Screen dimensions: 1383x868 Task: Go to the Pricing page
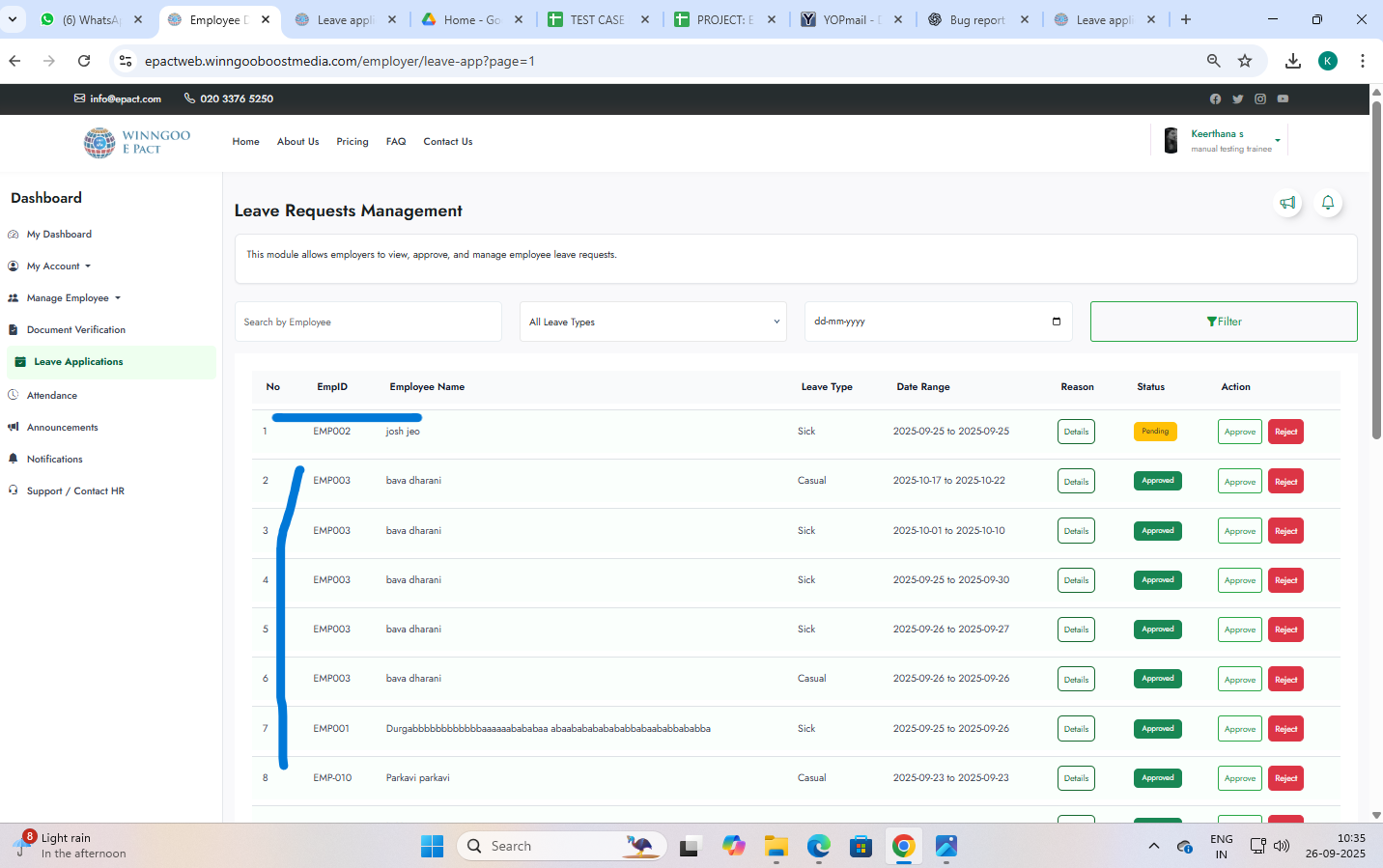click(x=353, y=142)
